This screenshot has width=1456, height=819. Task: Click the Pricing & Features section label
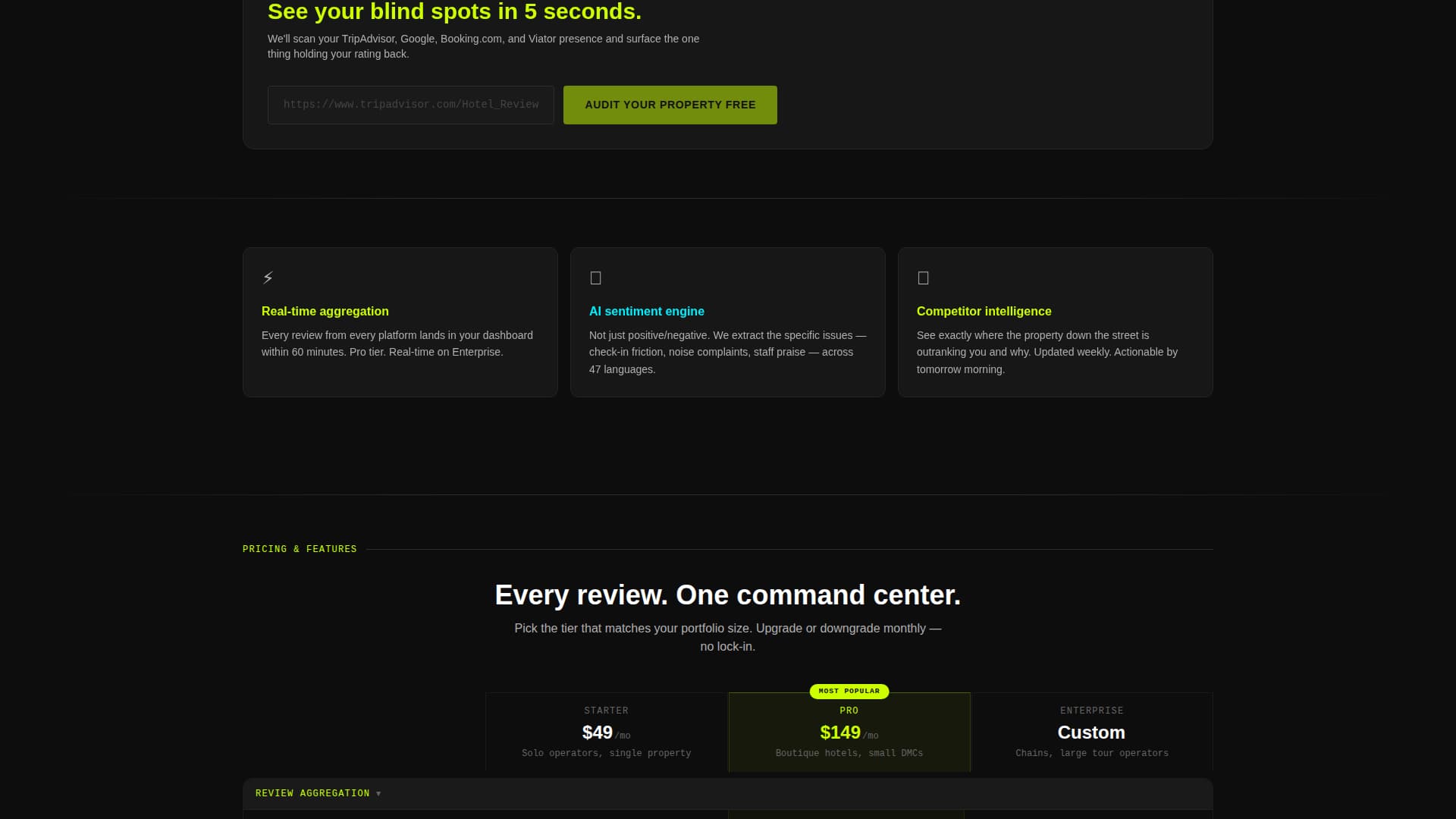click(300, 549)
